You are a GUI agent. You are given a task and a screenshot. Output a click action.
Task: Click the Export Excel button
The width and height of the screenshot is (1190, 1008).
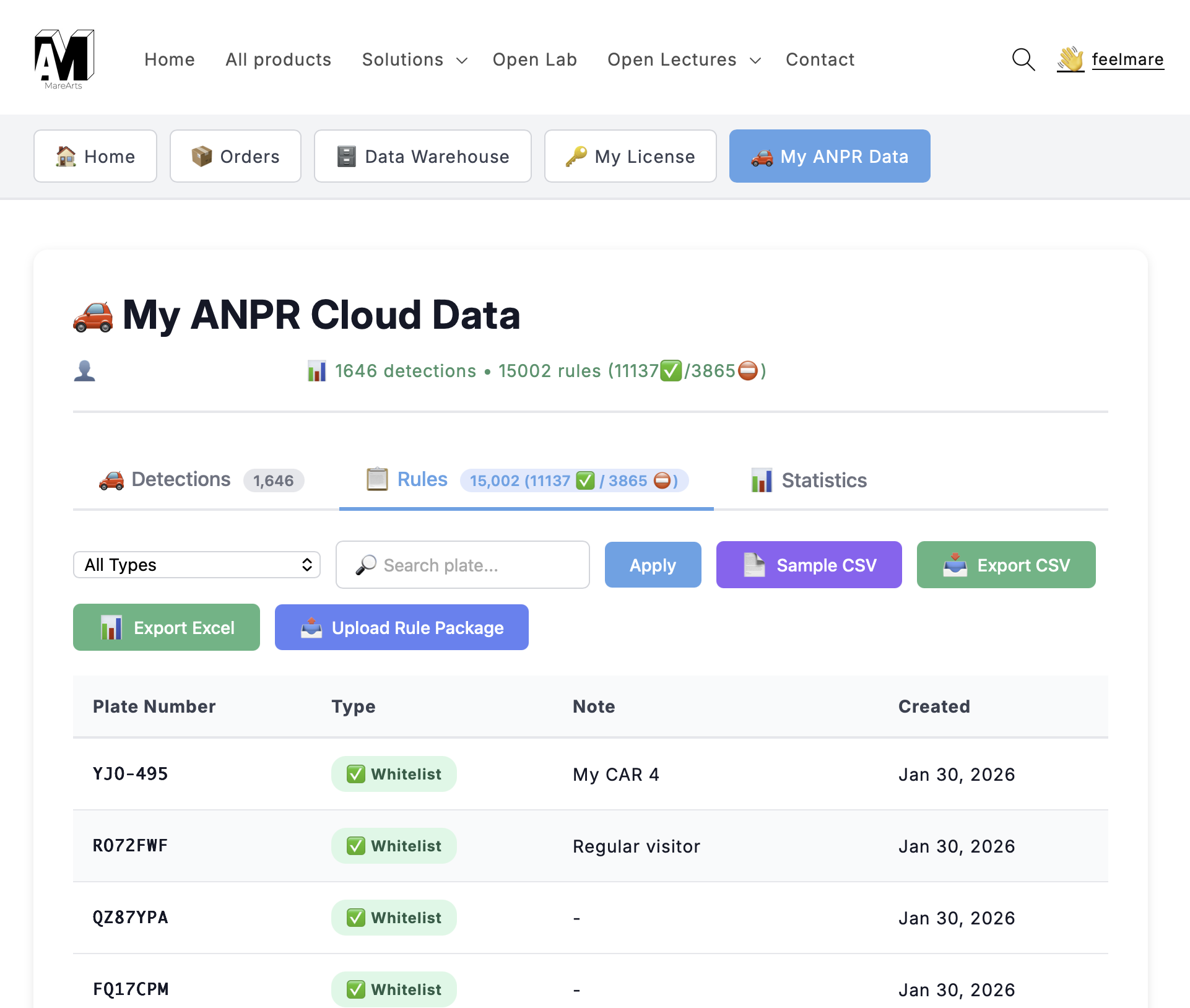166,627
